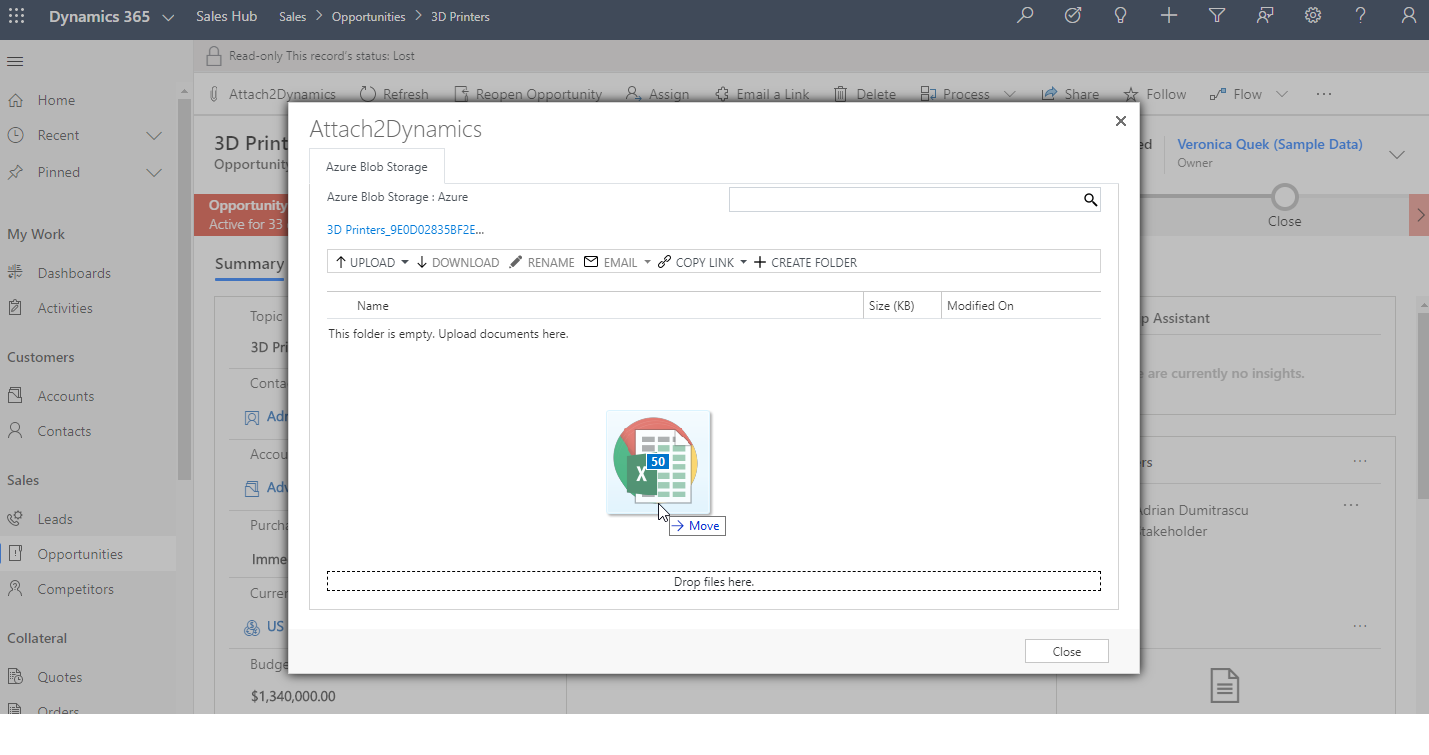Click Sales breadcrumb link
1429x755 pixels.
coord(292,17)
